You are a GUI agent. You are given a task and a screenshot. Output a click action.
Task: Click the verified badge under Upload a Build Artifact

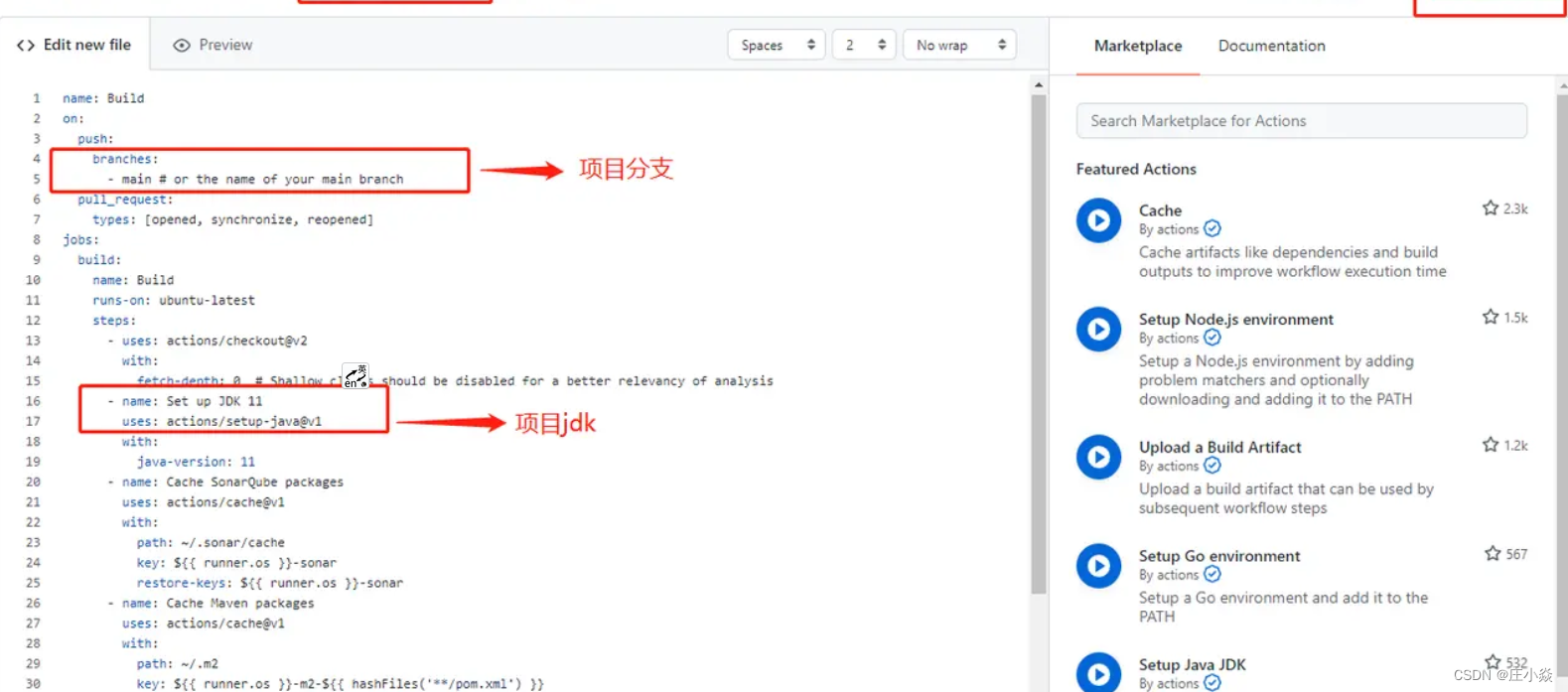click(x=1212, y=466)
